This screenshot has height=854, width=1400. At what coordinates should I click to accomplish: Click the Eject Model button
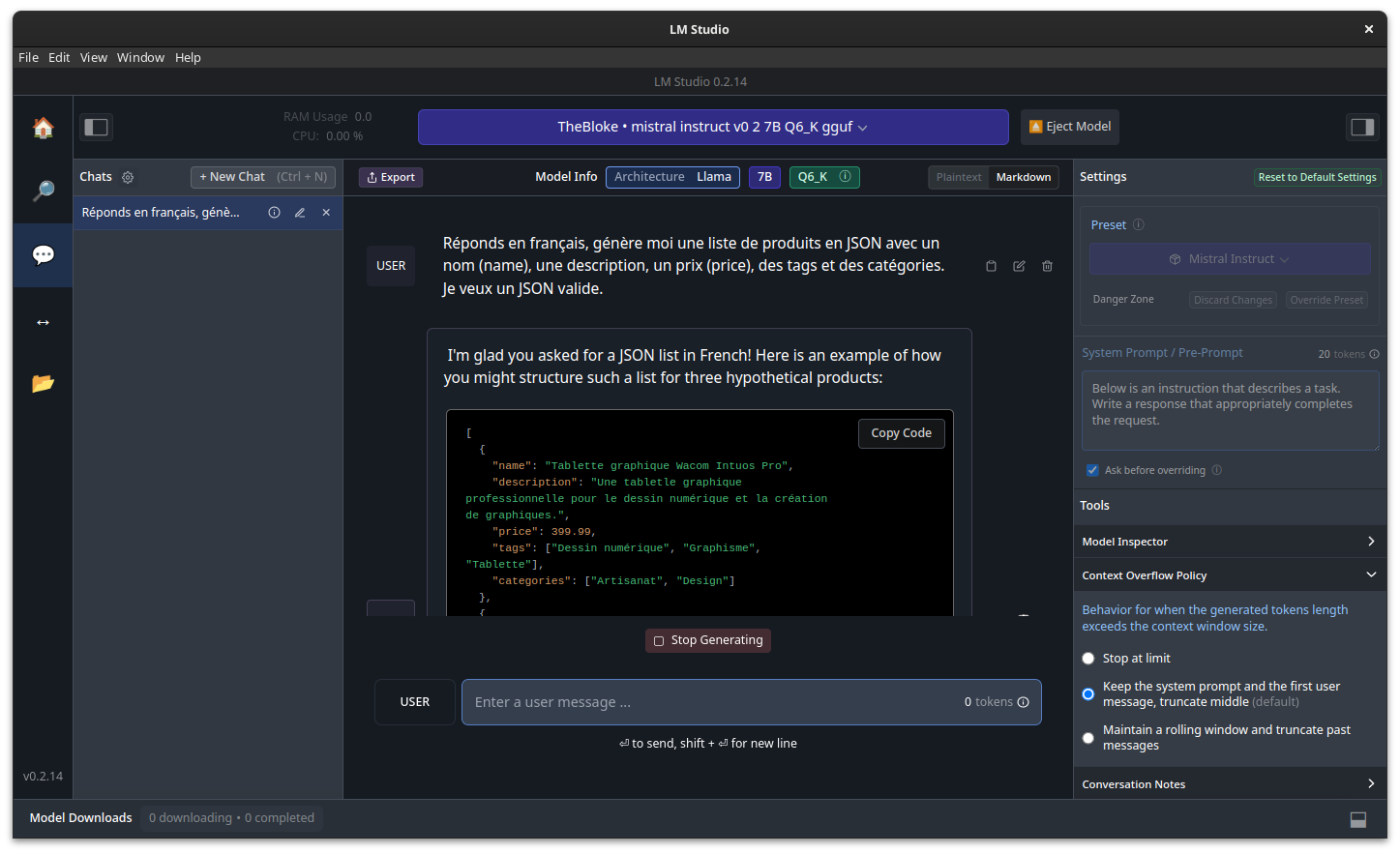click(x=1070, y=127)
